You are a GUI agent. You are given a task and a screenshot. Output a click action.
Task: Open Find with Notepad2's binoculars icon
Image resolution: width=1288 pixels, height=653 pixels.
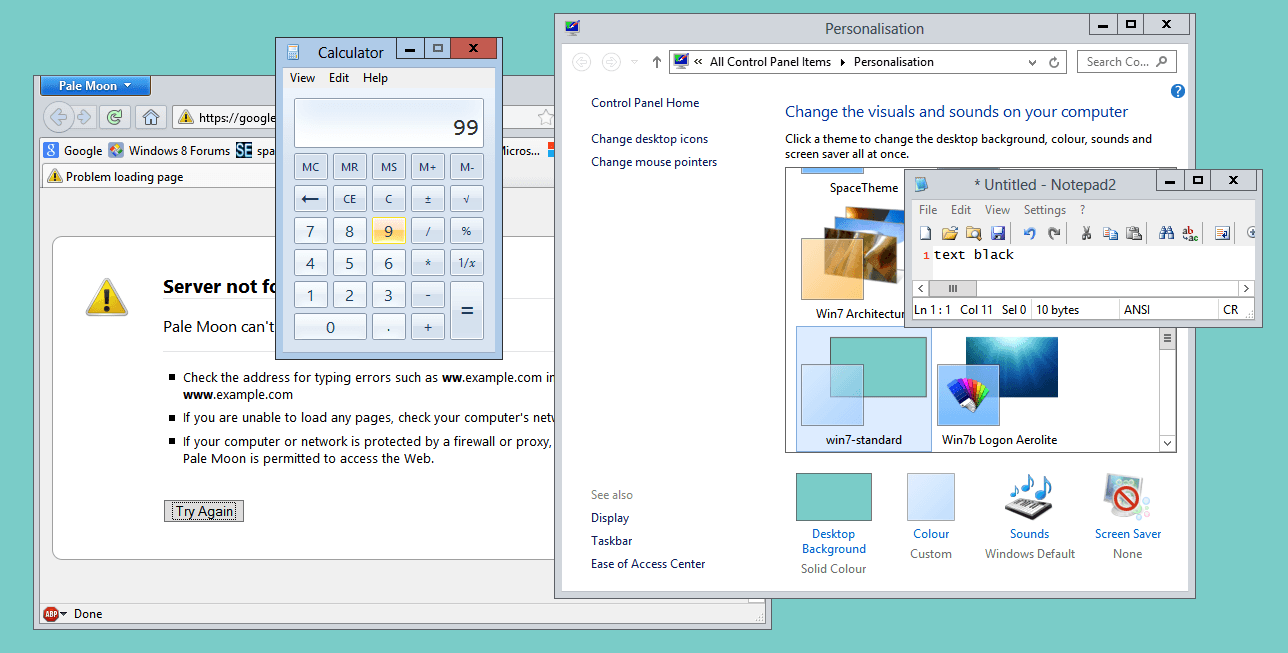tap(1166, 233)
